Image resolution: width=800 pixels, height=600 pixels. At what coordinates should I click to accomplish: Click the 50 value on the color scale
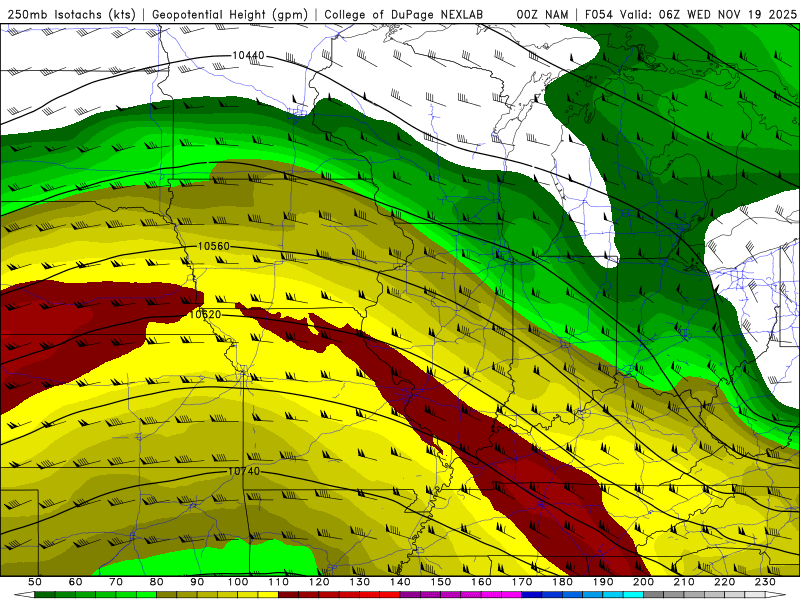[35, 582]
